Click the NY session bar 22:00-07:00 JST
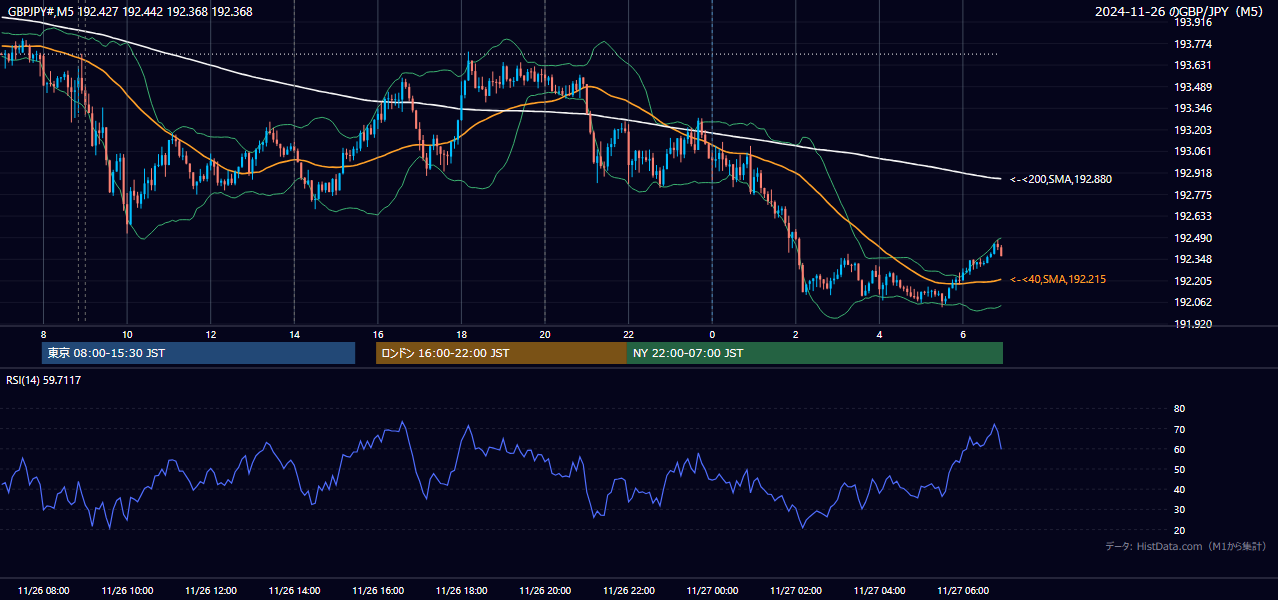Screen dimensions: 1278x600 (x=815, y=353)
